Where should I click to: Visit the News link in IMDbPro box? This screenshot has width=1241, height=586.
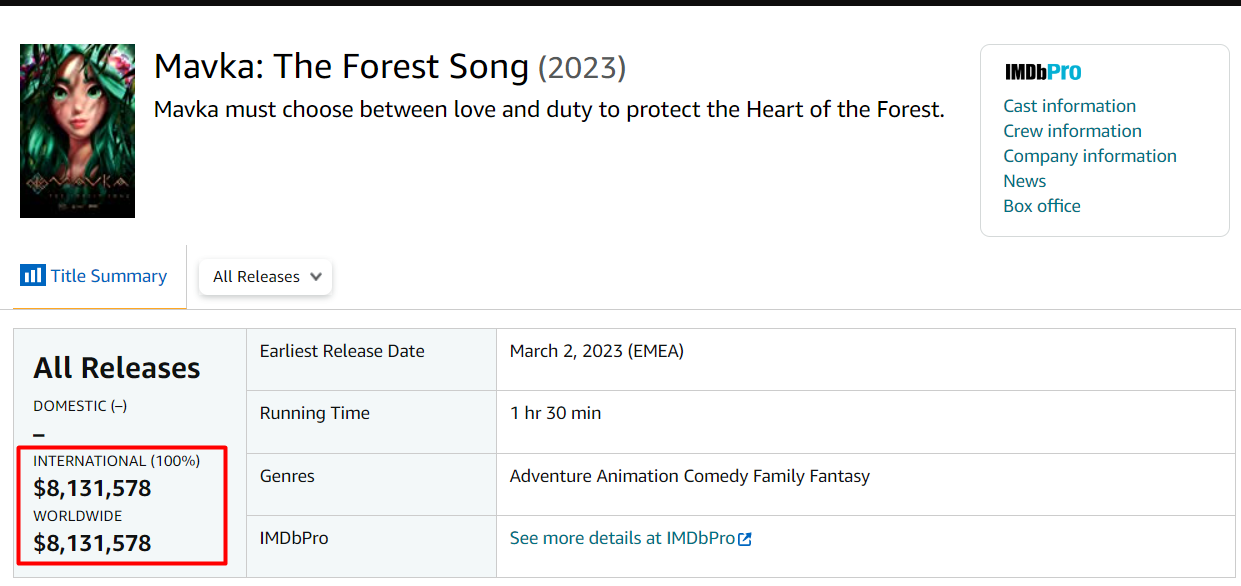pyautogui.click(x=1024, y=181)
